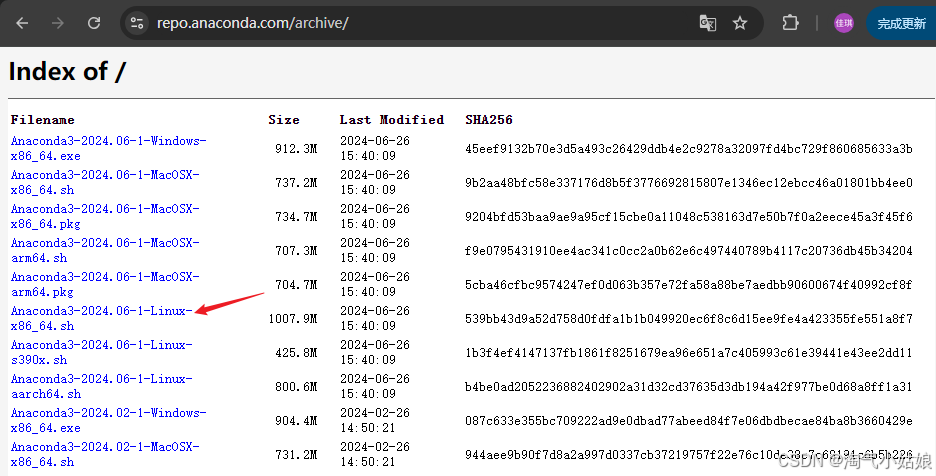Image resolution: width=936 pixels, height=476 pixels.
Task: Select the 912.3M size value
Action: (296, 148)
